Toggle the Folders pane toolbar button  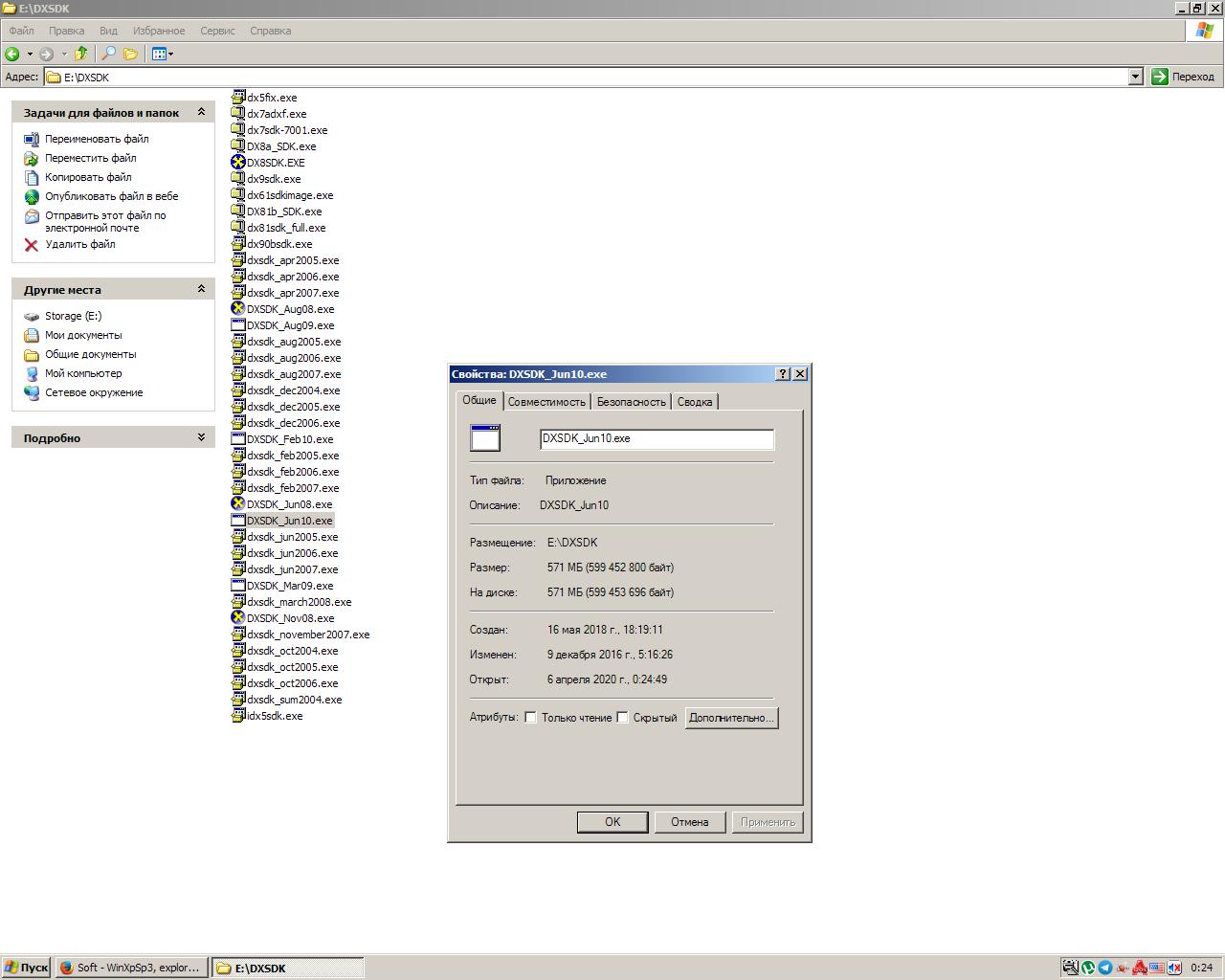tap(130, 54)
